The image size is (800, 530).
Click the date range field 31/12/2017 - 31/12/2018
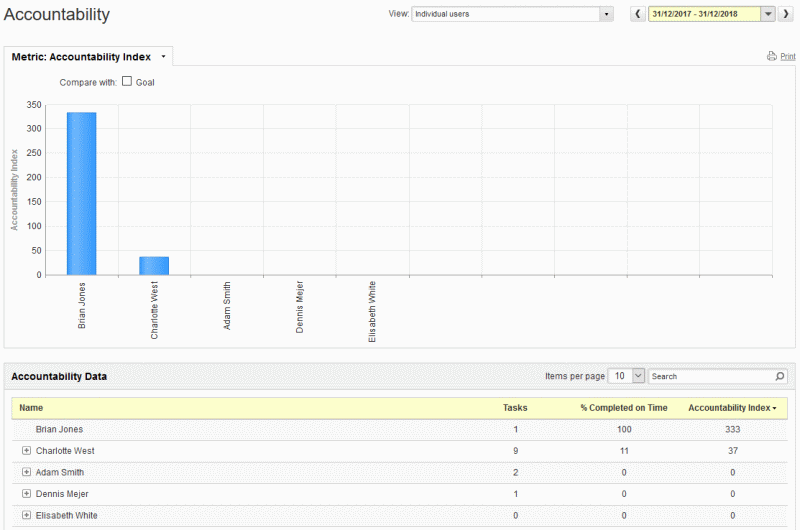pos(704,14)
